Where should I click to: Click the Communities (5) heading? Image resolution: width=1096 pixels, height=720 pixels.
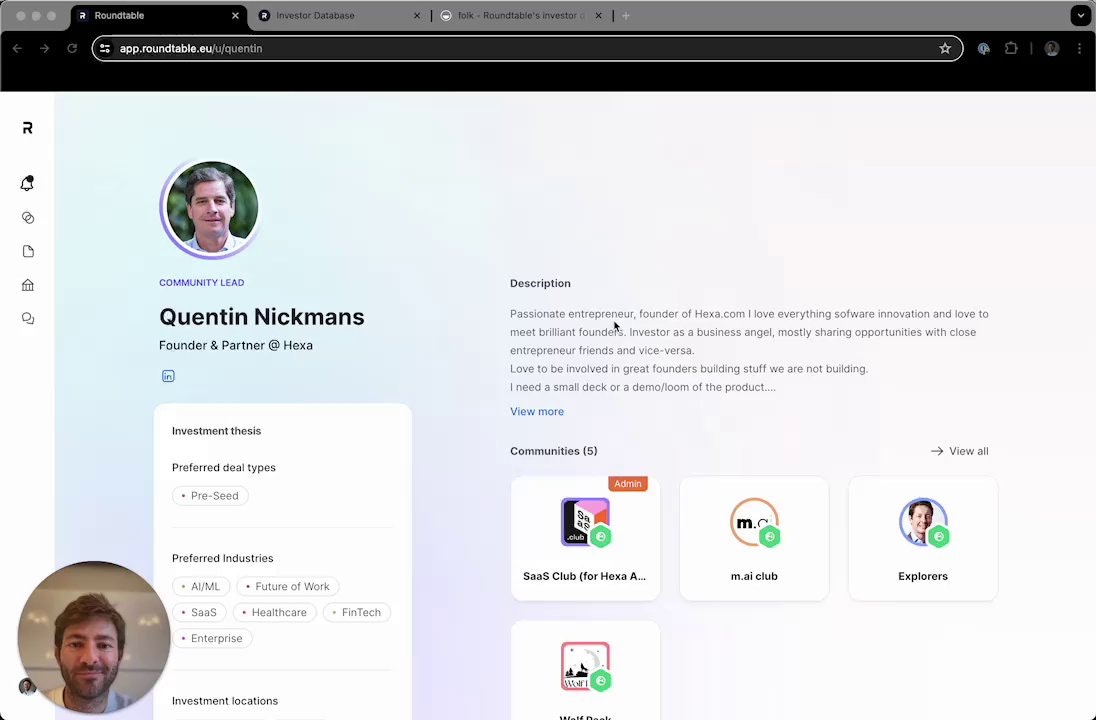554,451
